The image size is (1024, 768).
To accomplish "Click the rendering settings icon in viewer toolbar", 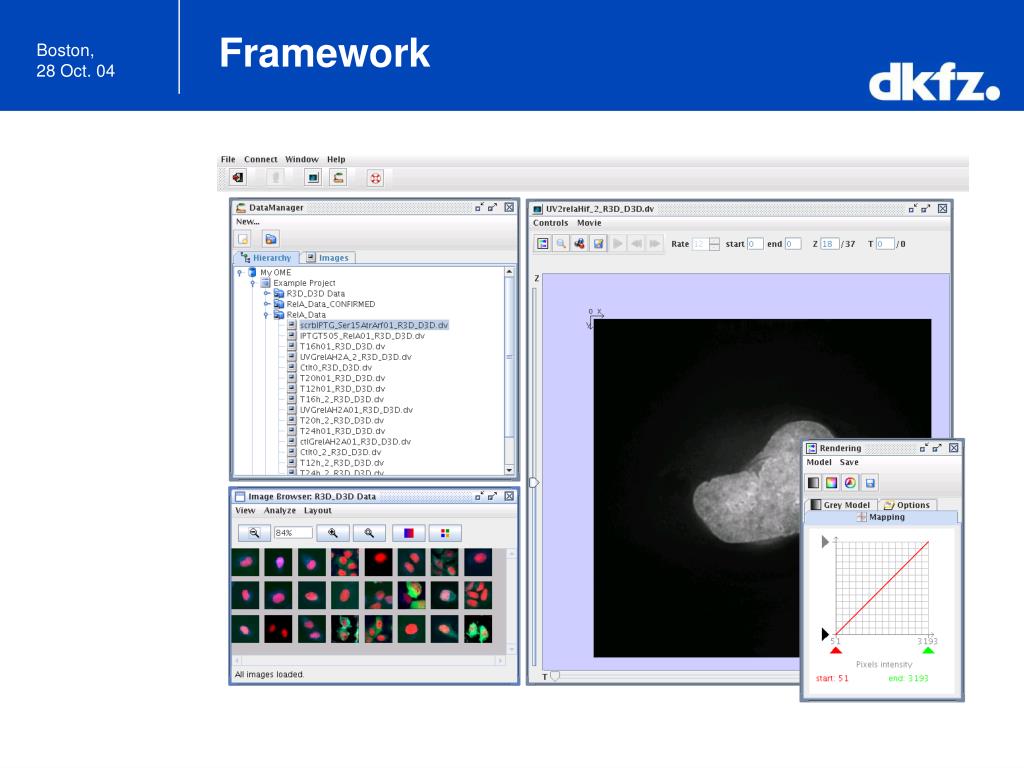I will tap(543, 244).
